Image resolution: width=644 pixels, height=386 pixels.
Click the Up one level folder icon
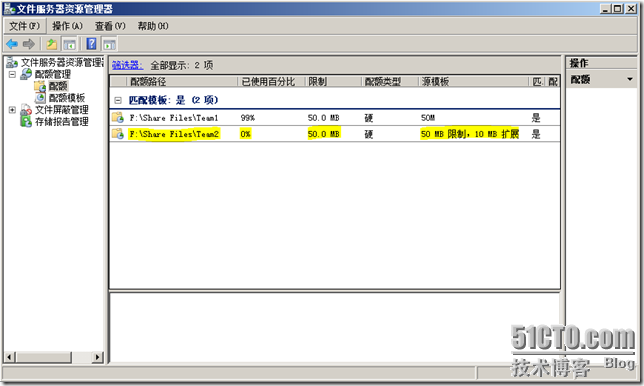click(51, 44)
